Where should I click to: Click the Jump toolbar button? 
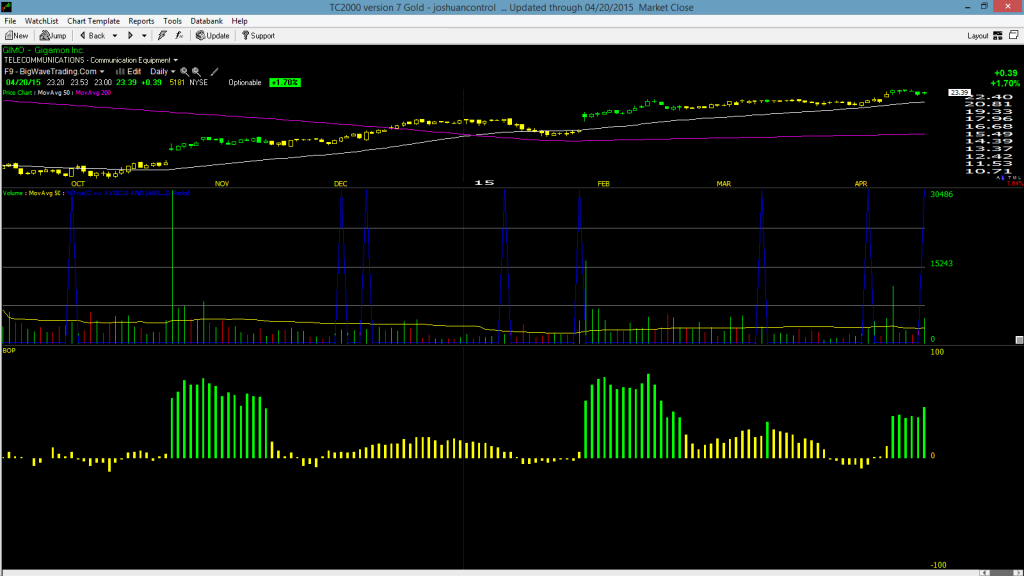coord(53,36)
